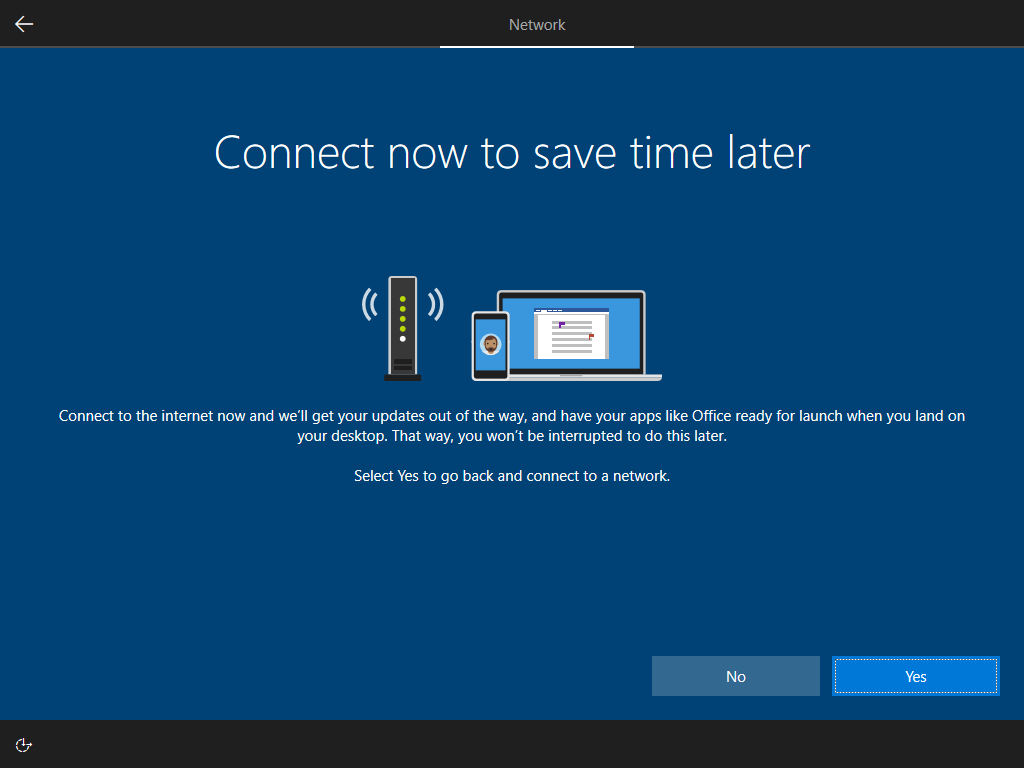The width and height of the screenshot is (1024, 768).
Task: Click the white router indicator light
Action: pos(403,339)
